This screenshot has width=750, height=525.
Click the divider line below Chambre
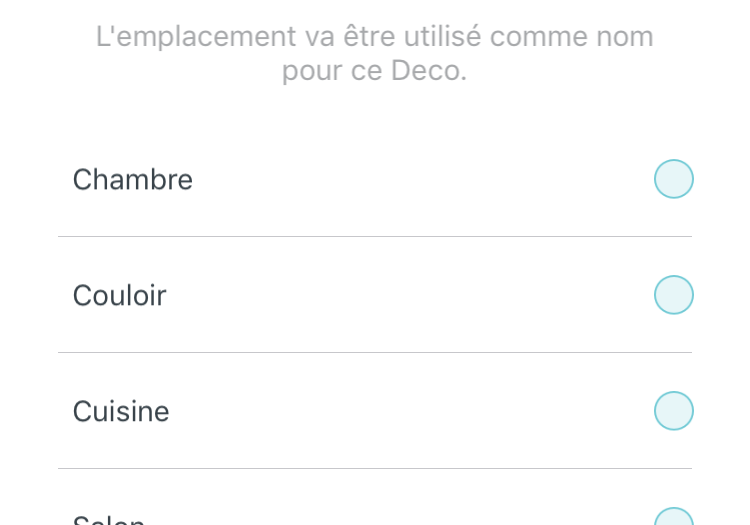click(375, 237)
